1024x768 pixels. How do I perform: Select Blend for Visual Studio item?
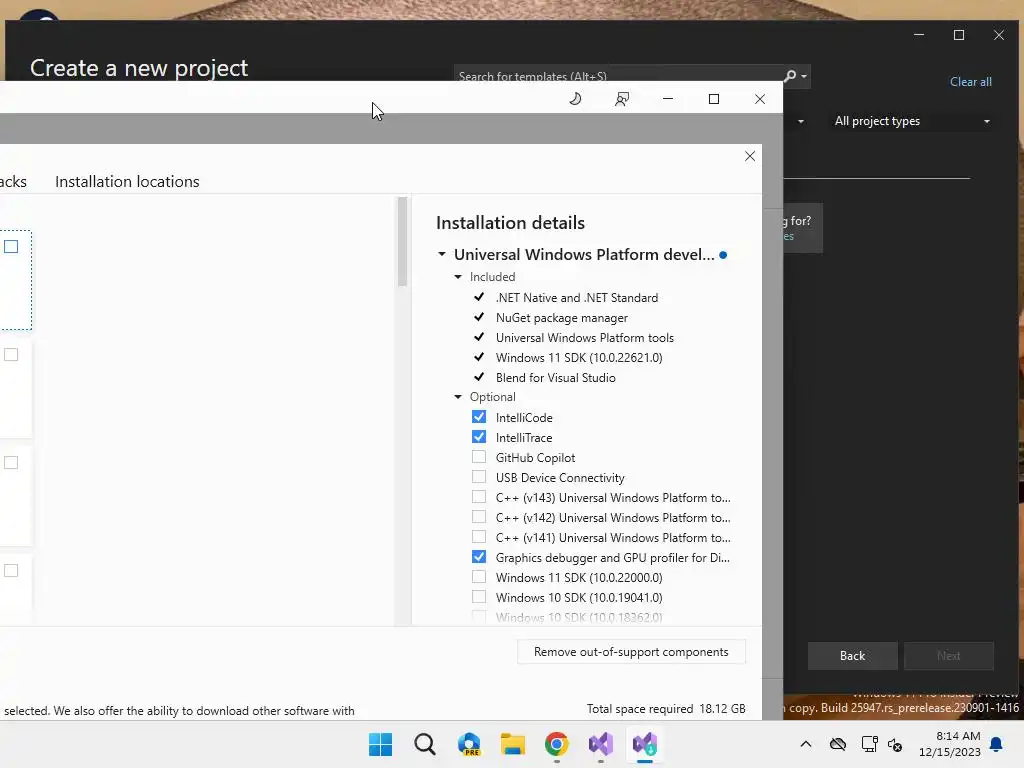pos(555,377)
